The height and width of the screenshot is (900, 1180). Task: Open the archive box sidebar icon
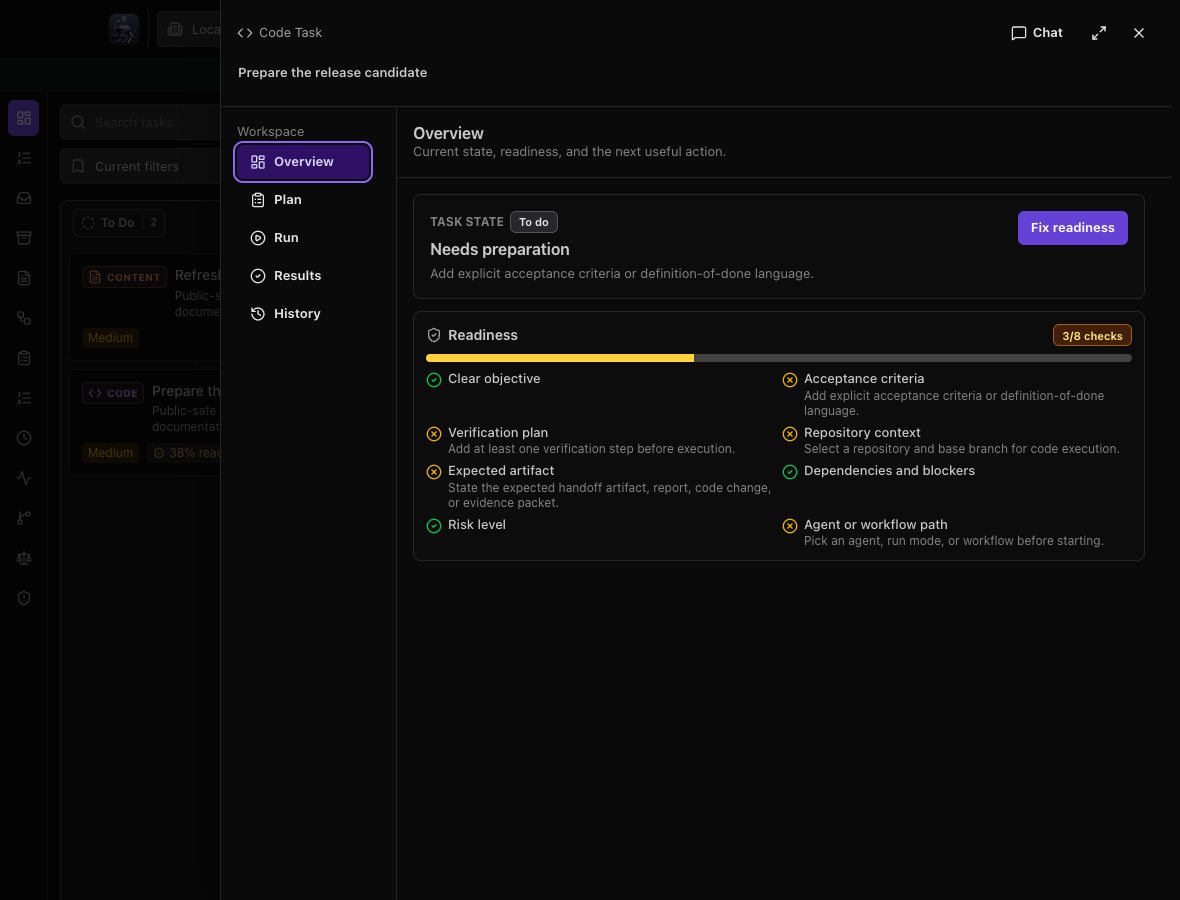pos(24,238)
